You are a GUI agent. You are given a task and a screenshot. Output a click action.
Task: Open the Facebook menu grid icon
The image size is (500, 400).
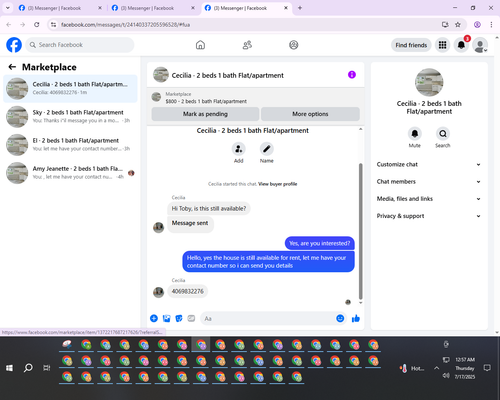click(x=442, y=45)
